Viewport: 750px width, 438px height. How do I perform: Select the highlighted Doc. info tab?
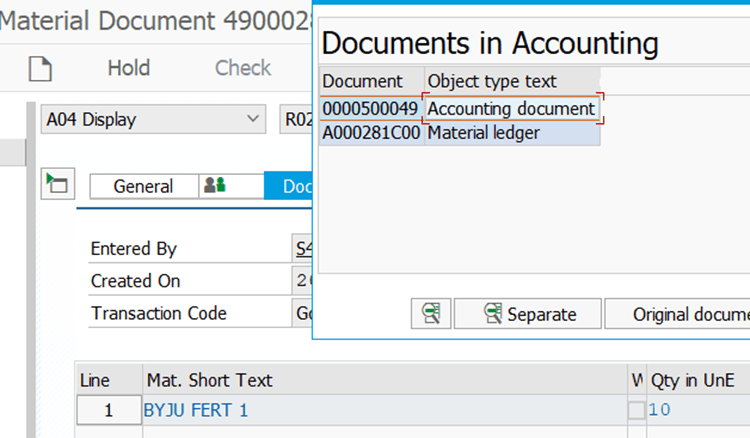click(290, 186)
